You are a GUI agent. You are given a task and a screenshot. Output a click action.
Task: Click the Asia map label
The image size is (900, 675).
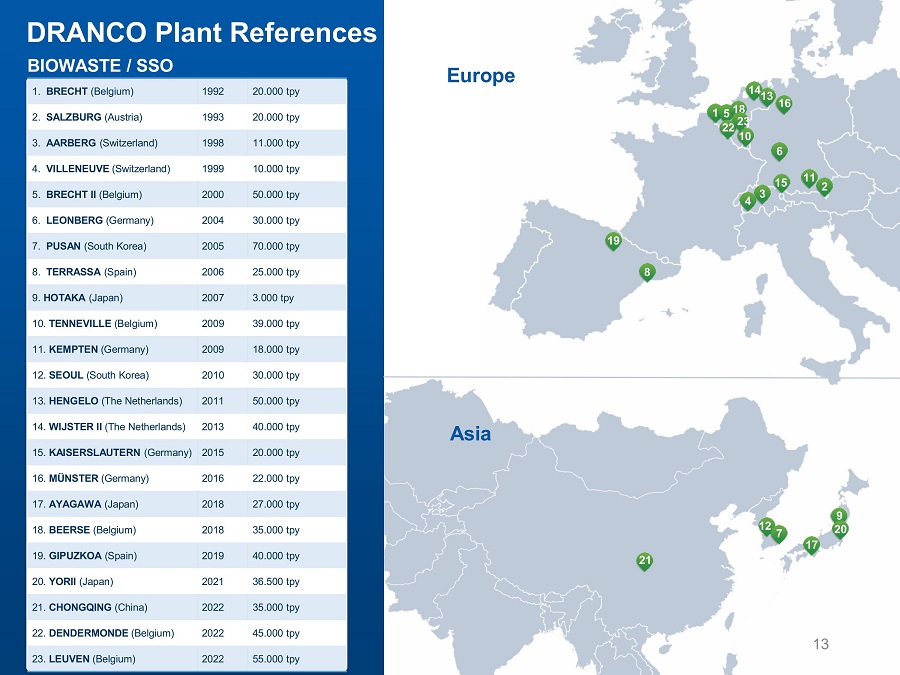coord(470,435)
